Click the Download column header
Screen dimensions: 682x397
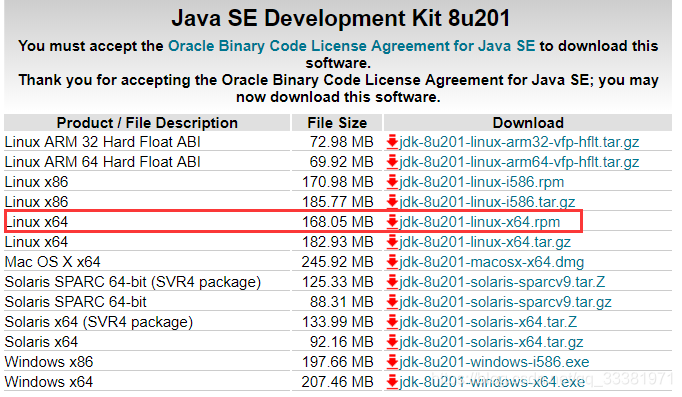click(528, 123)
